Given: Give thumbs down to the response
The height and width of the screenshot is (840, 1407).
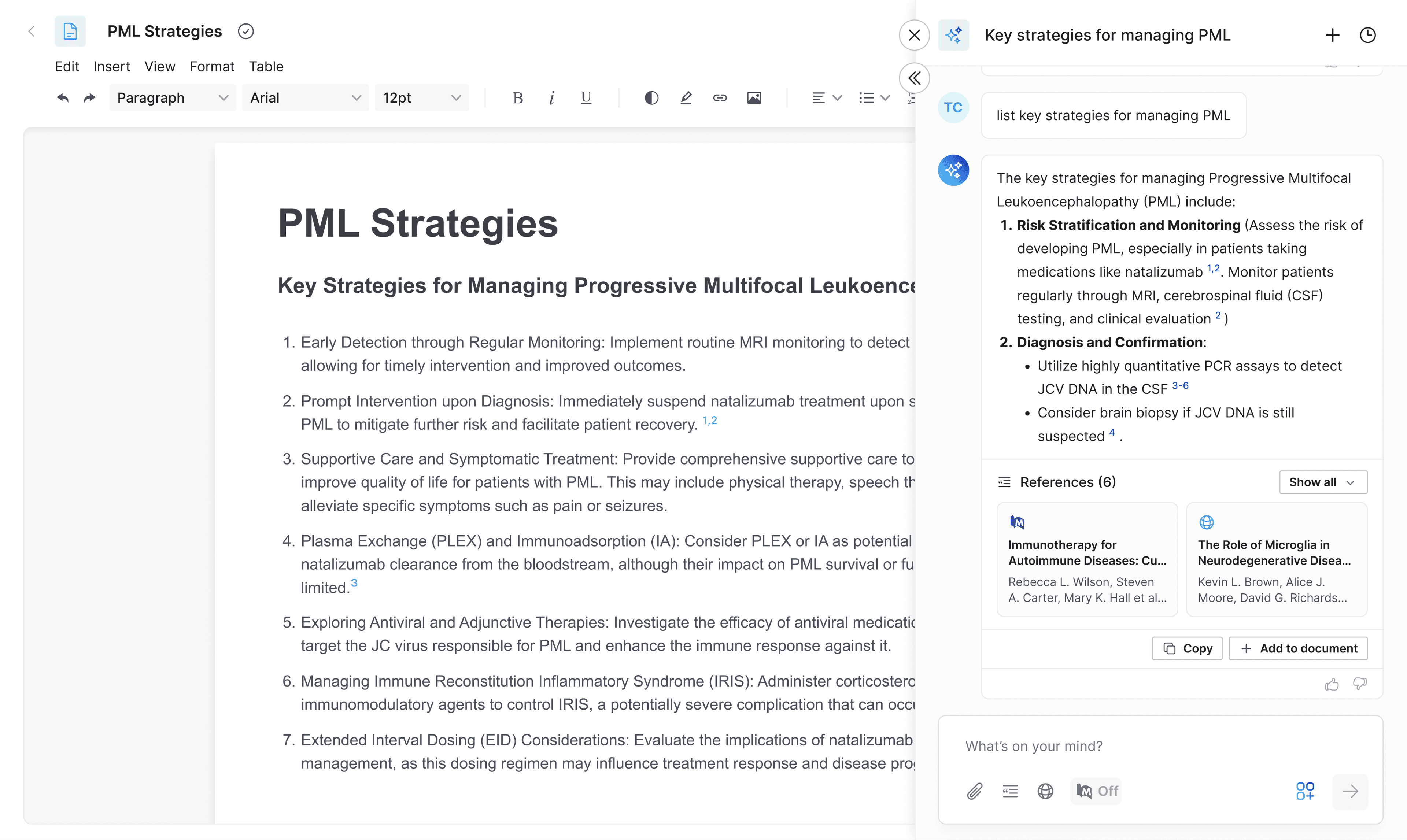Looking at the screenshot, I should 1359,684.
